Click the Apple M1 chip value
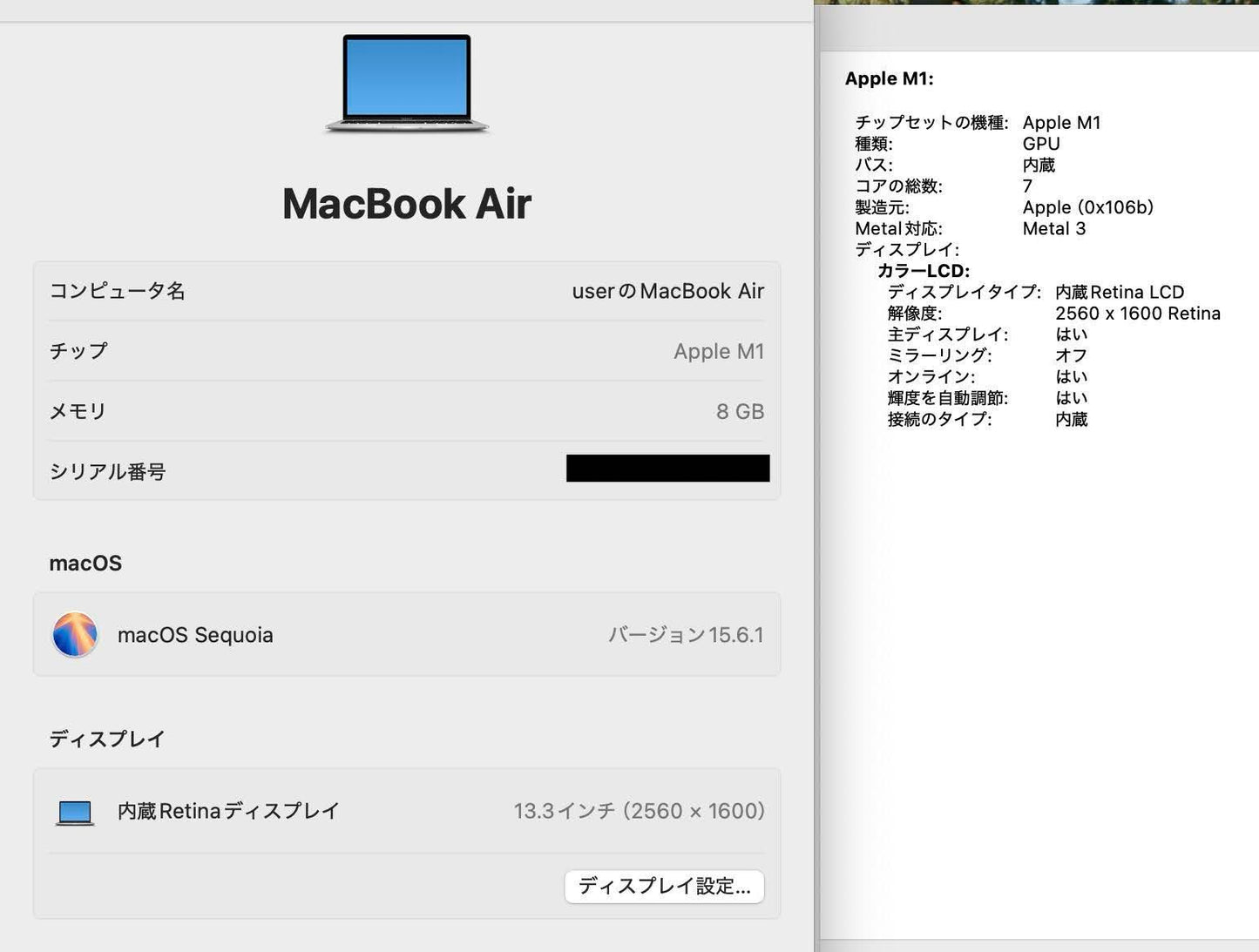This screenshot has width=1259, height=952. [x=718, y=351]
